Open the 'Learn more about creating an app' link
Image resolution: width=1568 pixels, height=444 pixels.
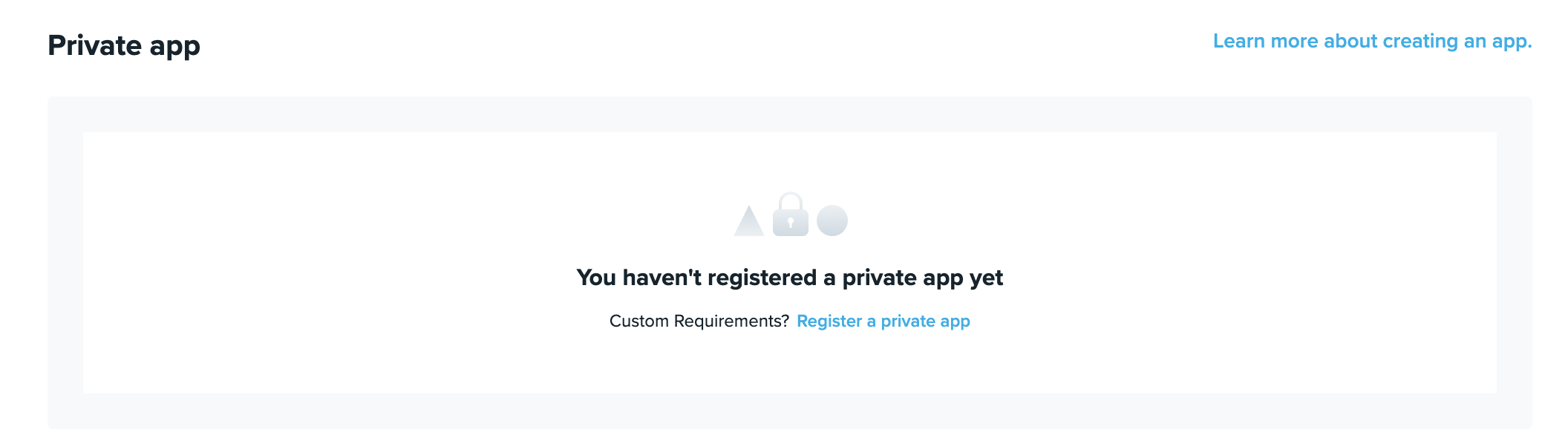[x=1371, y=42]
